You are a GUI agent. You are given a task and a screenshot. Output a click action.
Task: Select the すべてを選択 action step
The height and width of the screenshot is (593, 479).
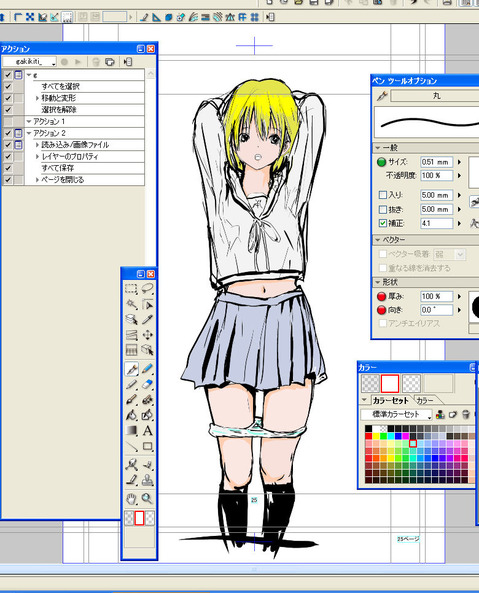(x=60, y=87)
